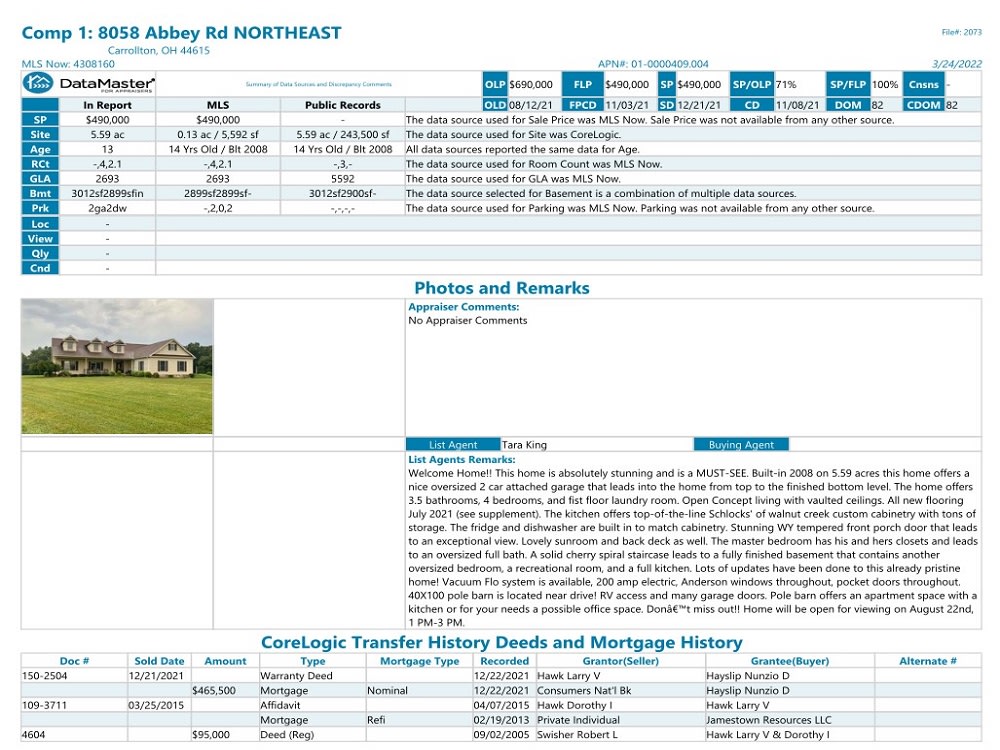Click In Report parking value '2ga2dw'

[107, 208]
